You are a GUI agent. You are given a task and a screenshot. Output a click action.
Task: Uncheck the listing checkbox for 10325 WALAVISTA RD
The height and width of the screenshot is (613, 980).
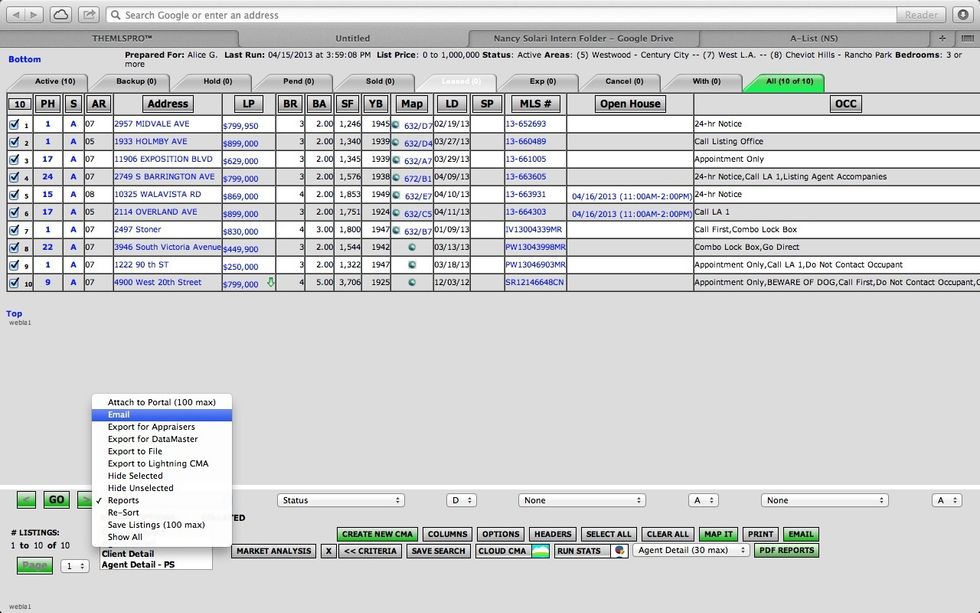click(14, 194)
